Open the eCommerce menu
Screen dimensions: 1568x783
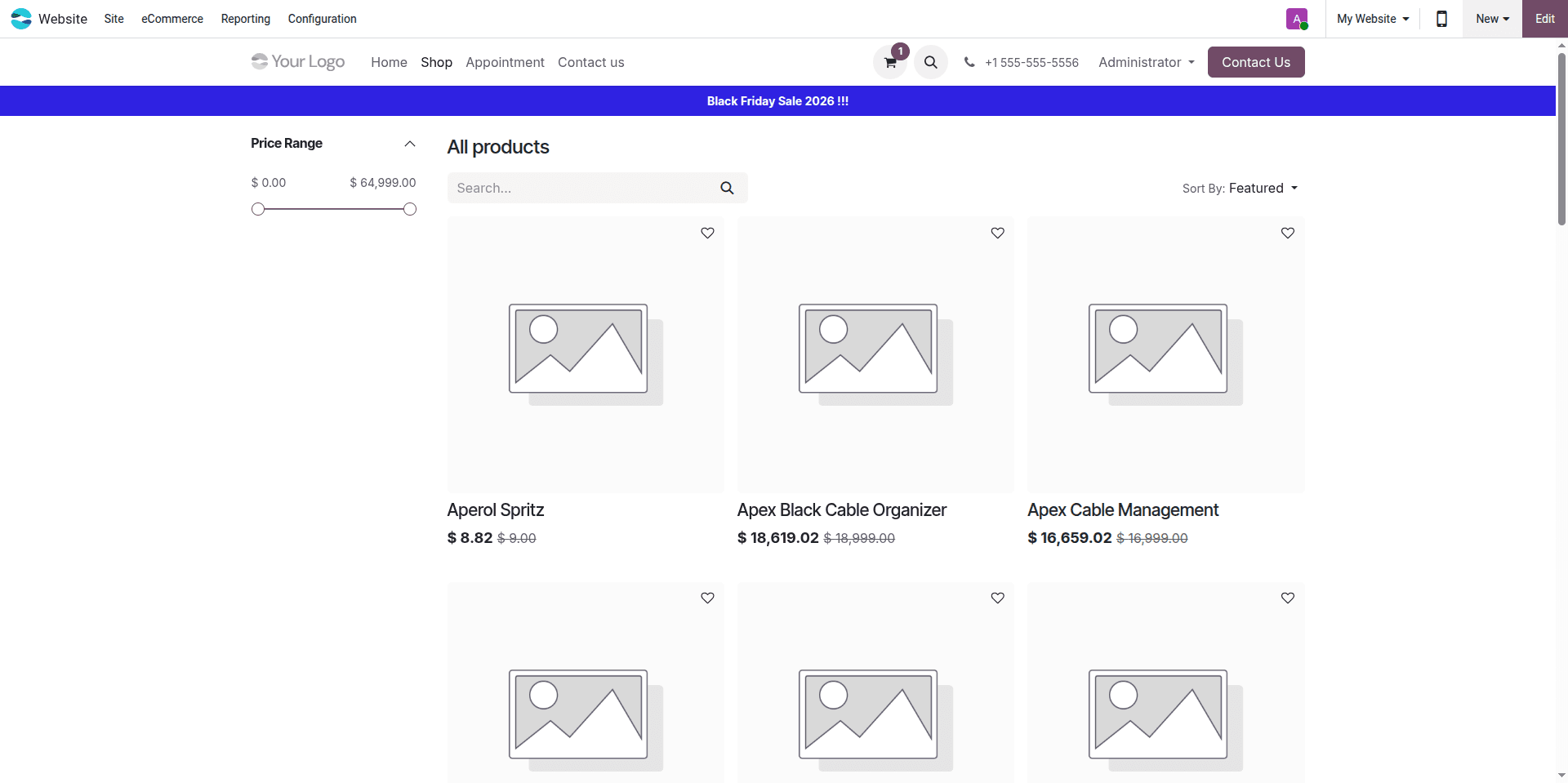[x=172, y=19]
